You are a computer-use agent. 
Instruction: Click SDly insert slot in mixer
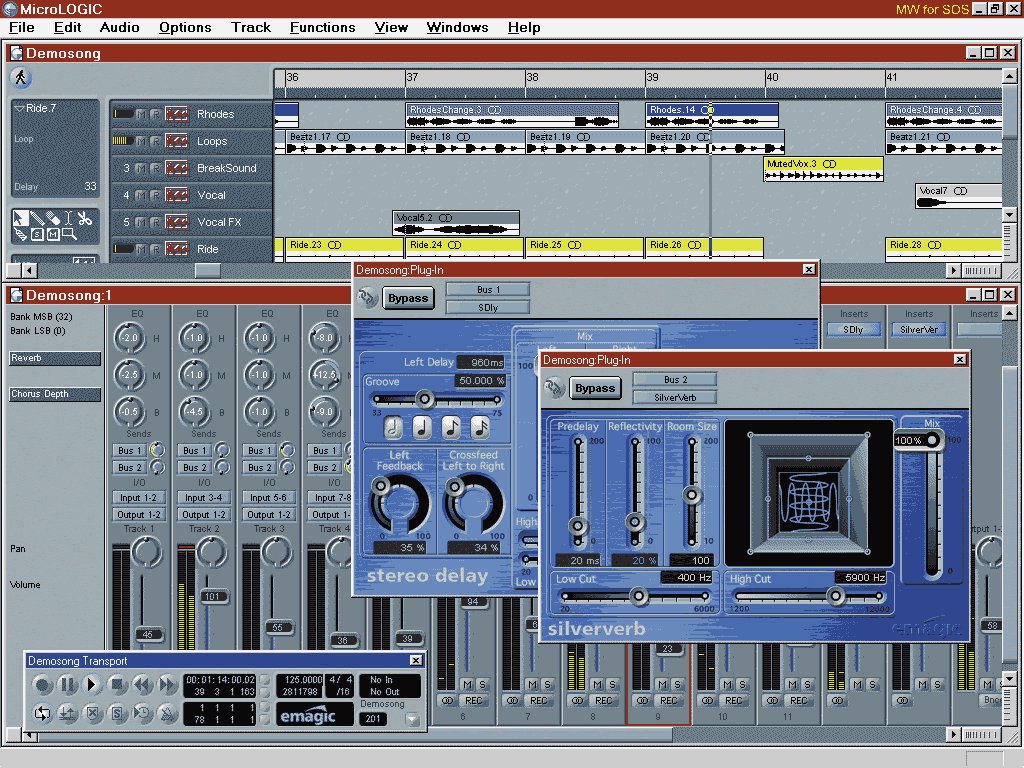coord(853,330)
